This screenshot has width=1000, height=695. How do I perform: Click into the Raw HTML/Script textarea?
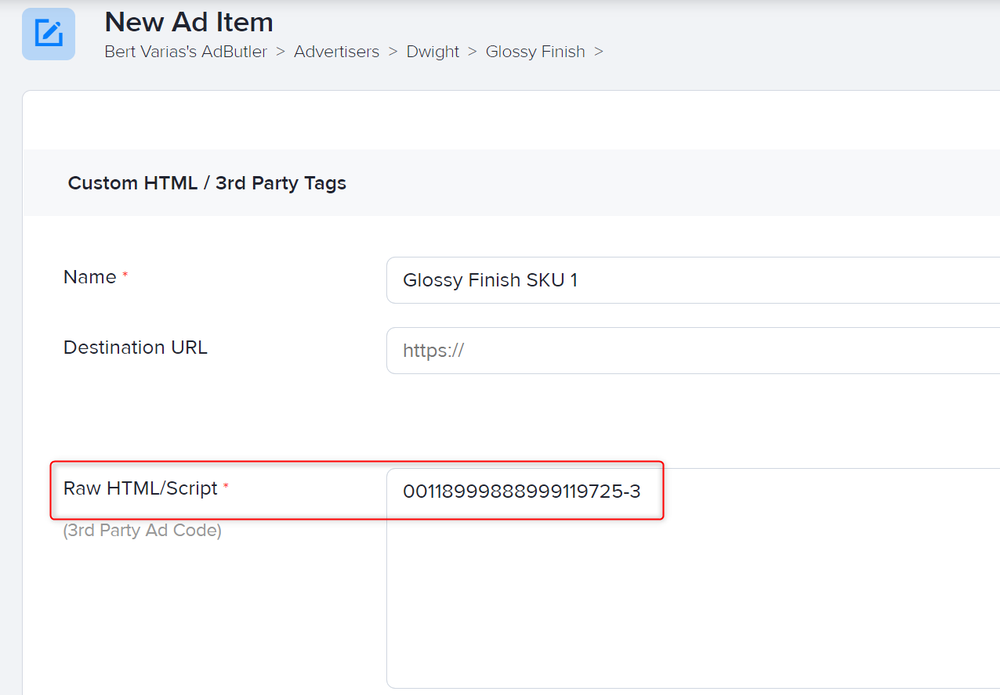pos(693,578)
